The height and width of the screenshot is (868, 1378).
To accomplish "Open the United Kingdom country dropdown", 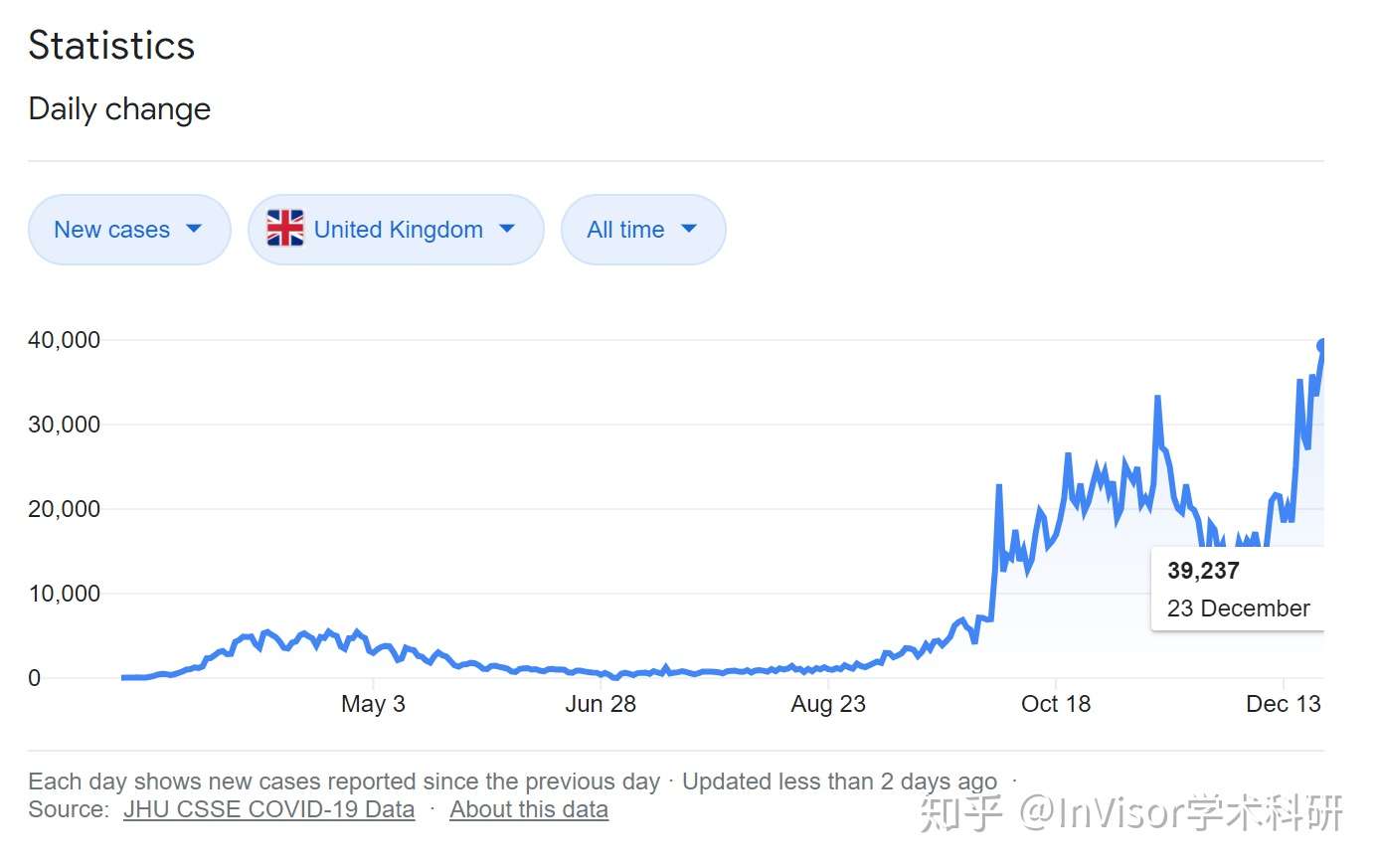I will [x=396, y=230].
